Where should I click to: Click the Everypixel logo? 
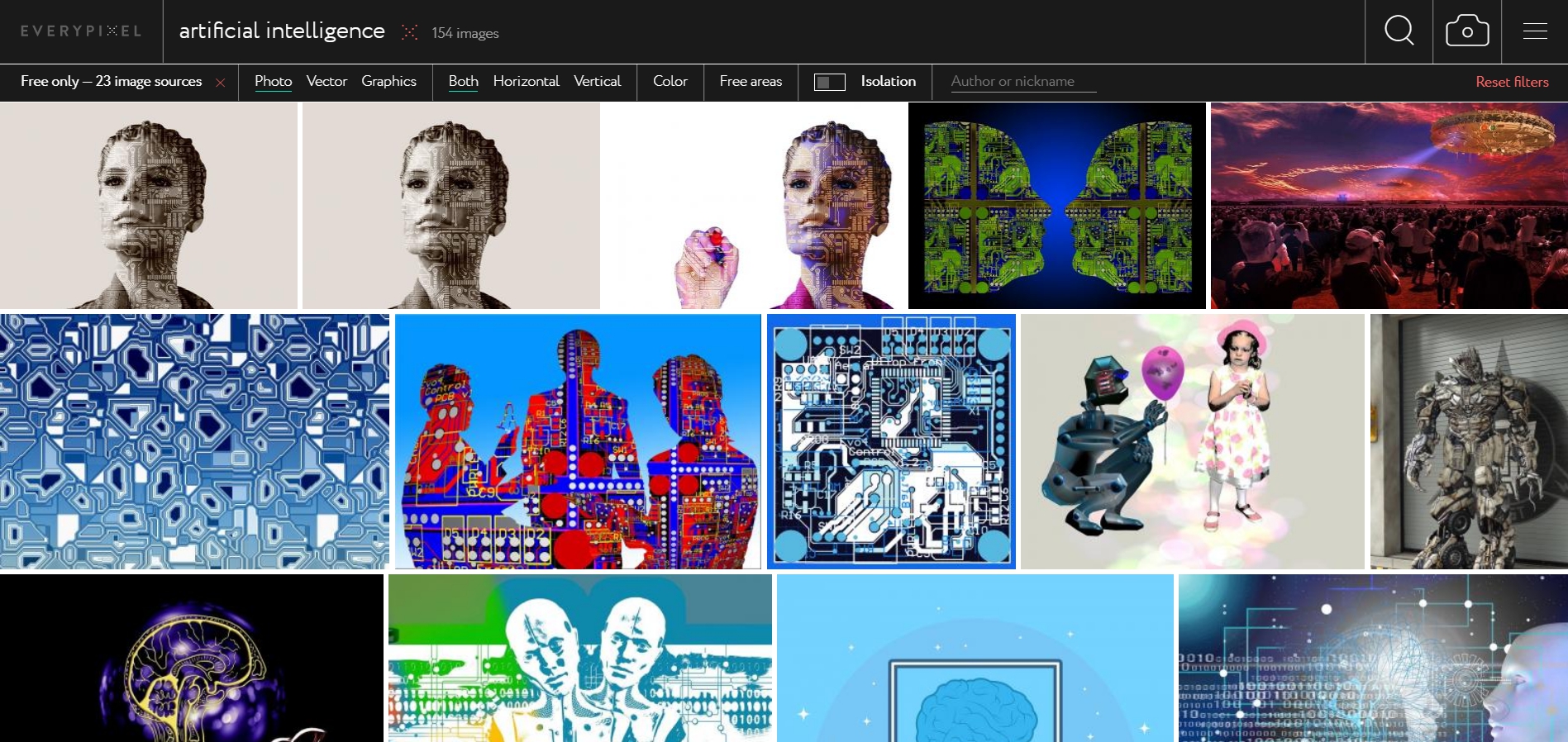[81, 31]
